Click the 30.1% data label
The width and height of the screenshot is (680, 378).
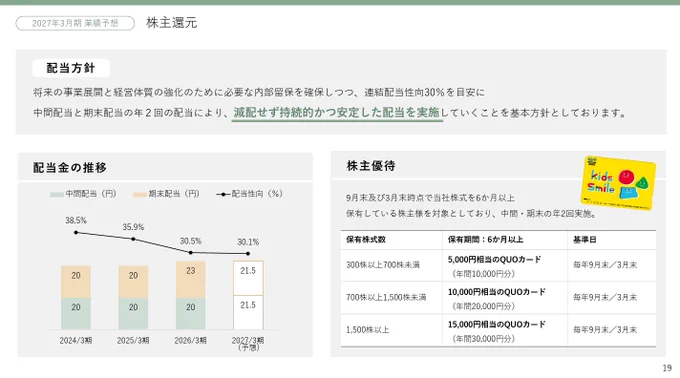(x=248, y=242)
